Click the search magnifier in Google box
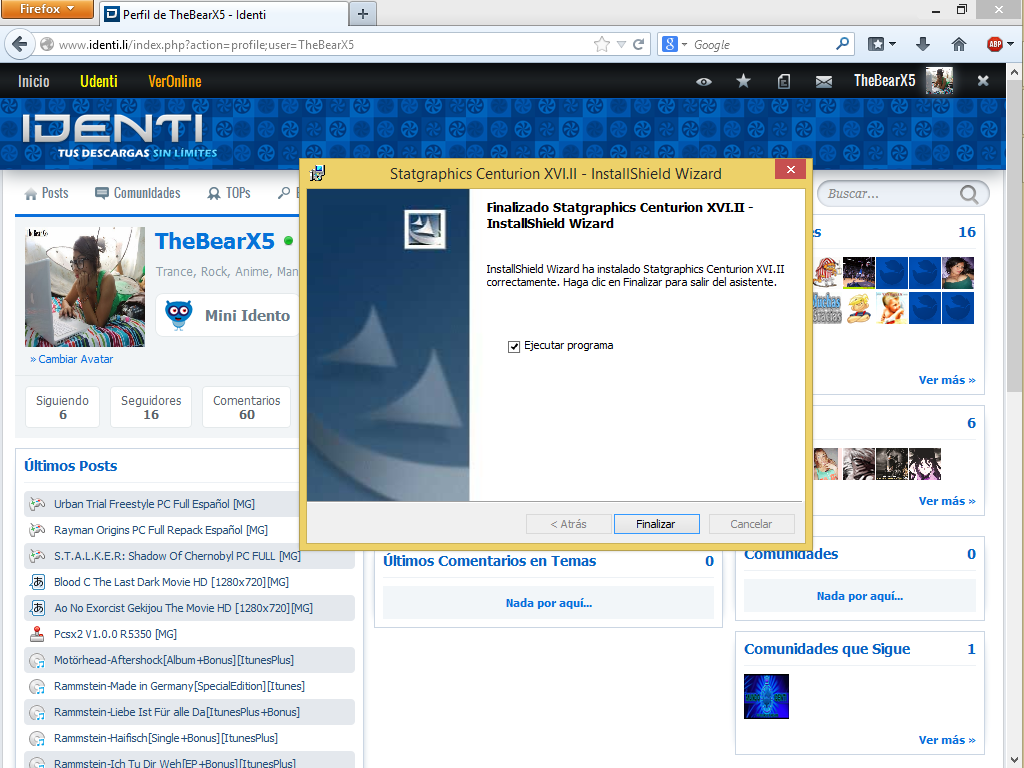The height and width of the screenshot is (768, 1024). (x=842, y=44)
